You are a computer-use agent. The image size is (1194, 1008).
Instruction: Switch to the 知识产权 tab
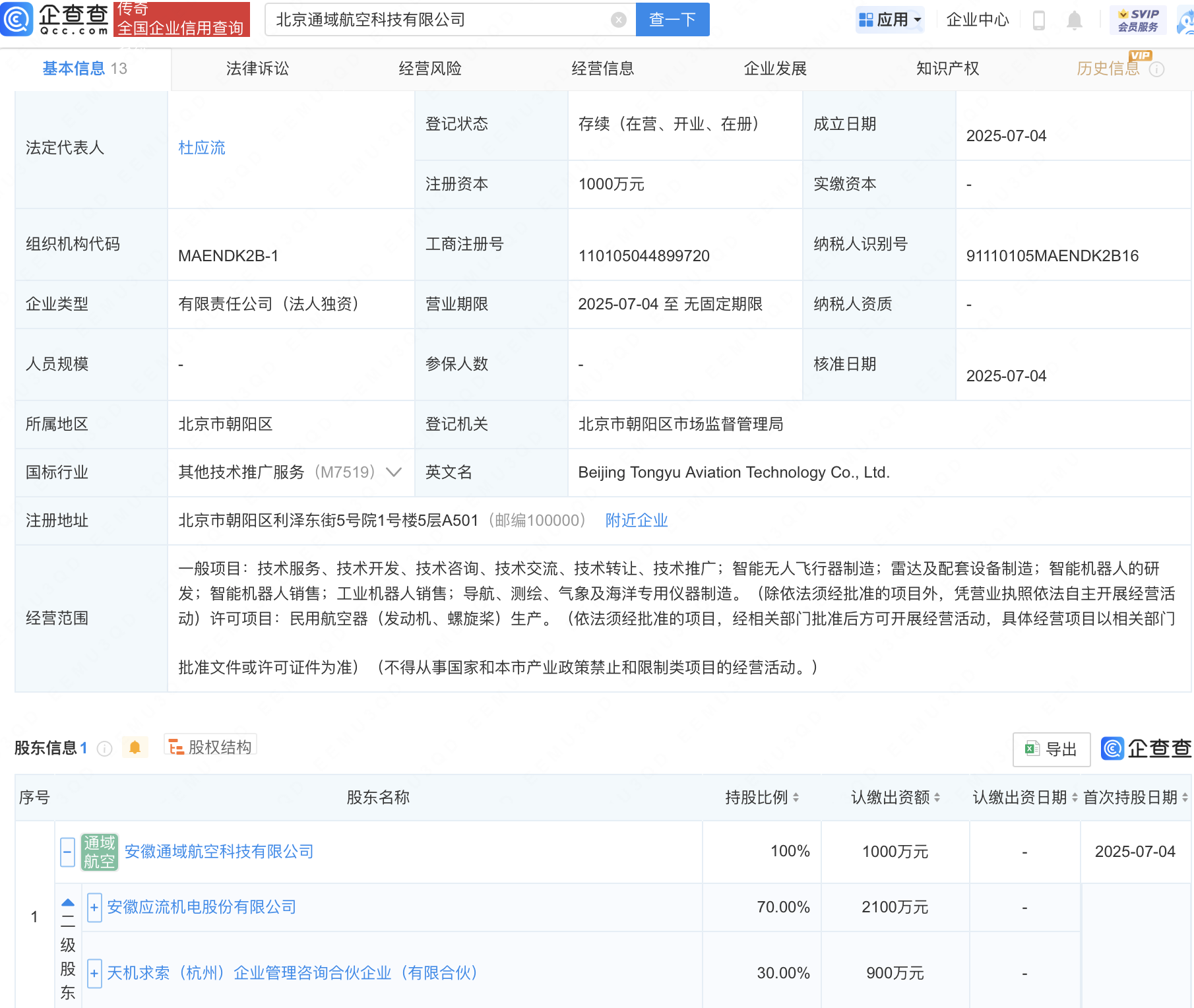tap(947, 69)
